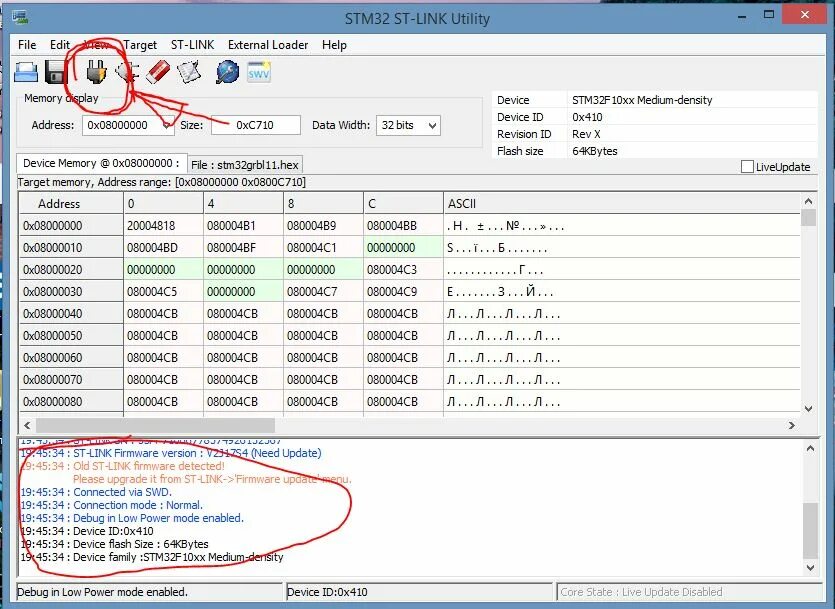The width and height of the screenshot is (835, 609).
Task: Open the Edit menu
Action: coord(60,45)
